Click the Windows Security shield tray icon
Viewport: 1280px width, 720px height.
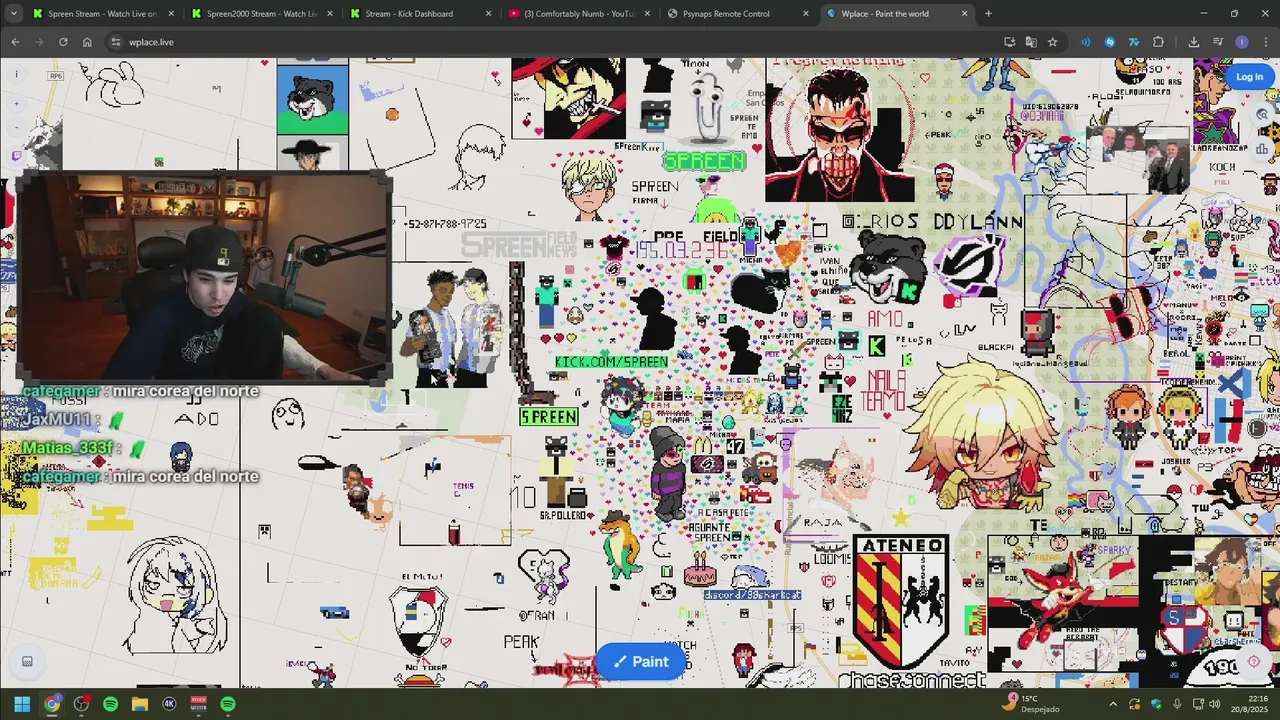click(1156, 704)
